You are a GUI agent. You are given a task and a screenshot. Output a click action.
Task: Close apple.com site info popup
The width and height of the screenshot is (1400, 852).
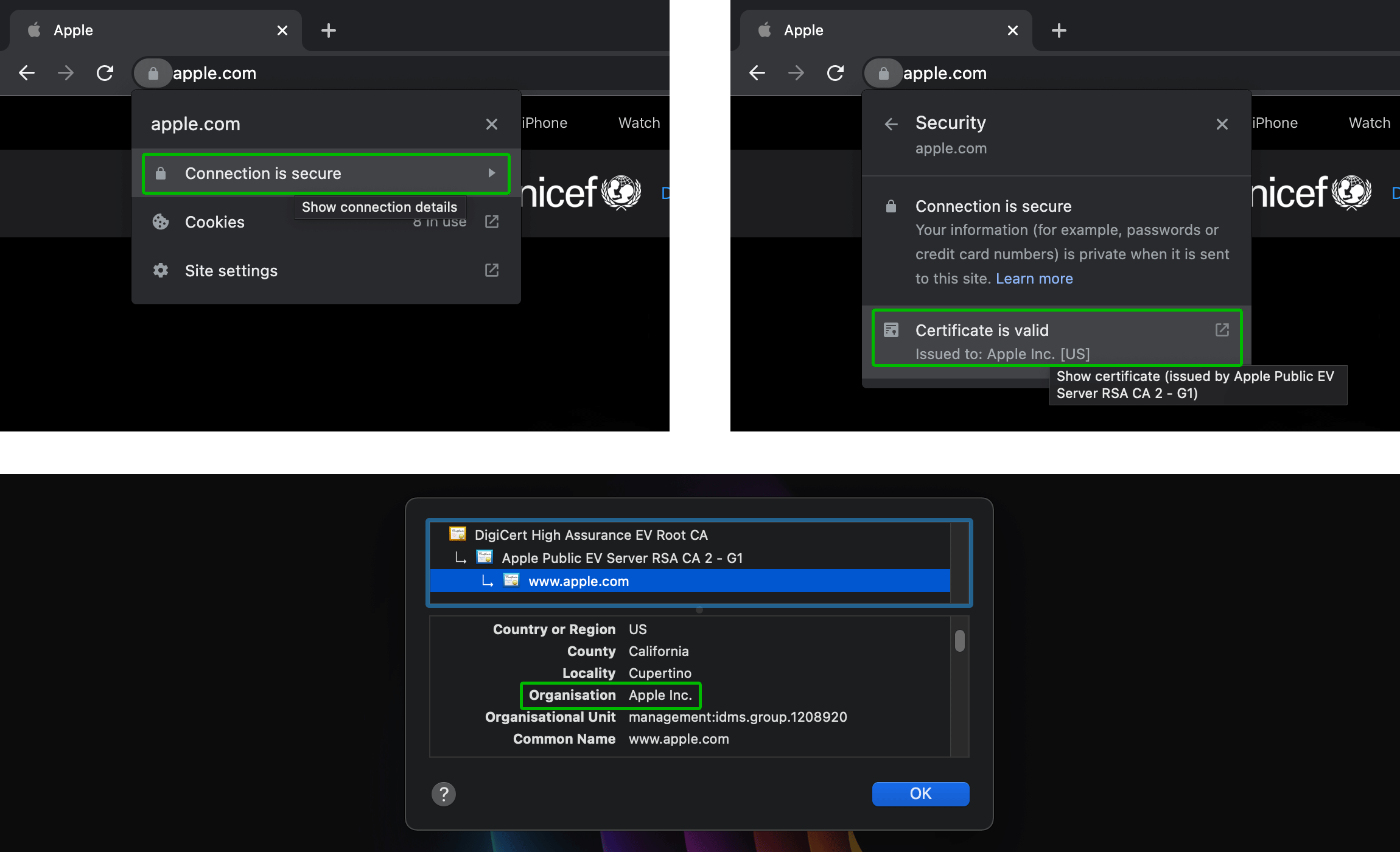tap(492, 124)
